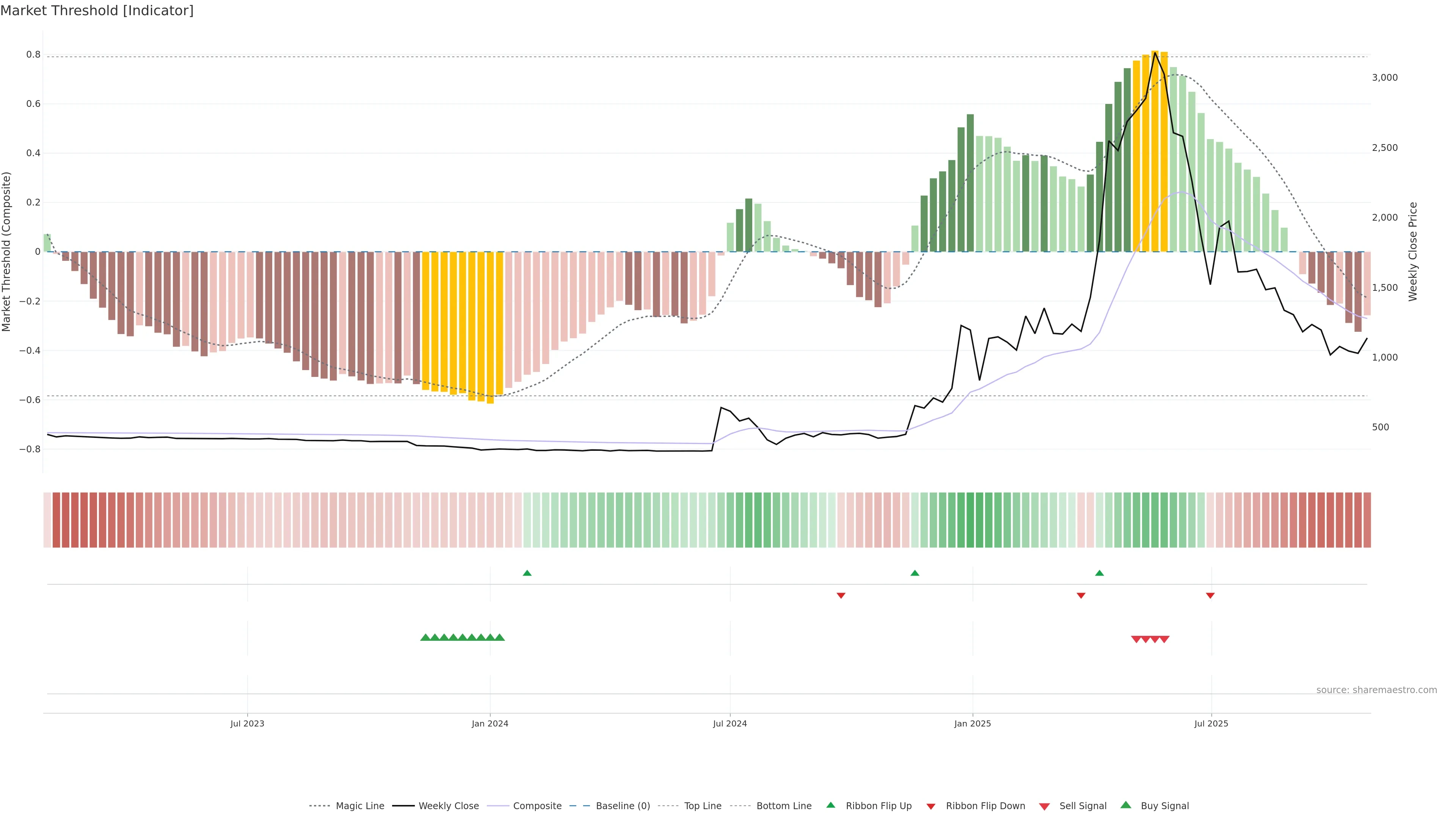This screenshot has height=819, width=1456.
Task: Click the Ribbon Flip Up legend triangle icon
Action: (x=830, y=805)
